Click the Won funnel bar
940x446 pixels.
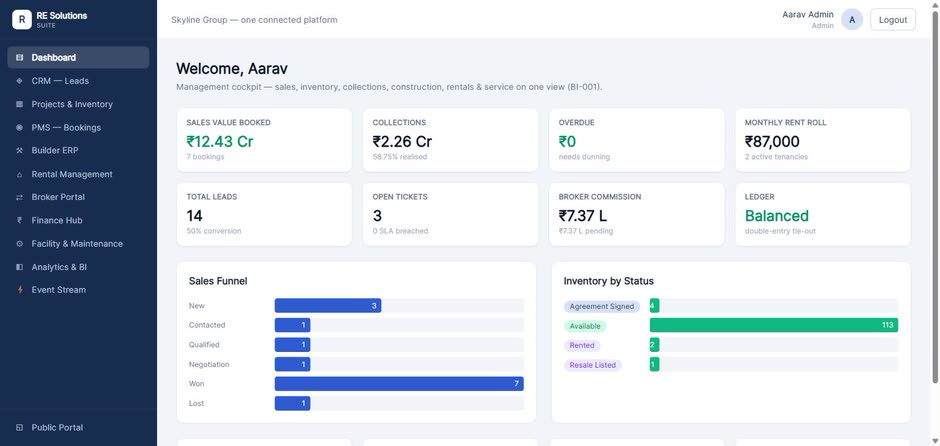399,384
